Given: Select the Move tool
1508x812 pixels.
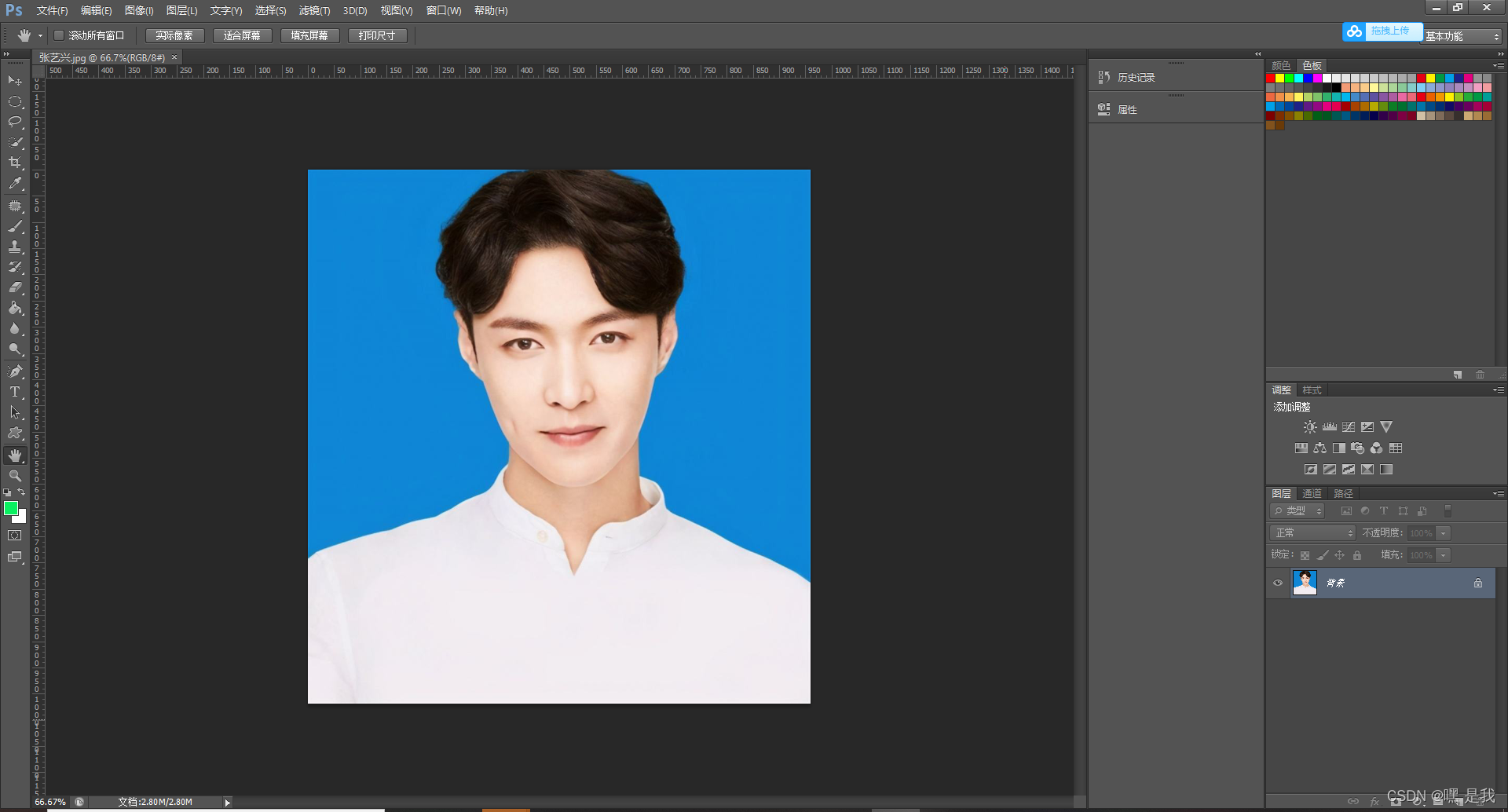Looking at the screenshot, I should tap(15, 81).
